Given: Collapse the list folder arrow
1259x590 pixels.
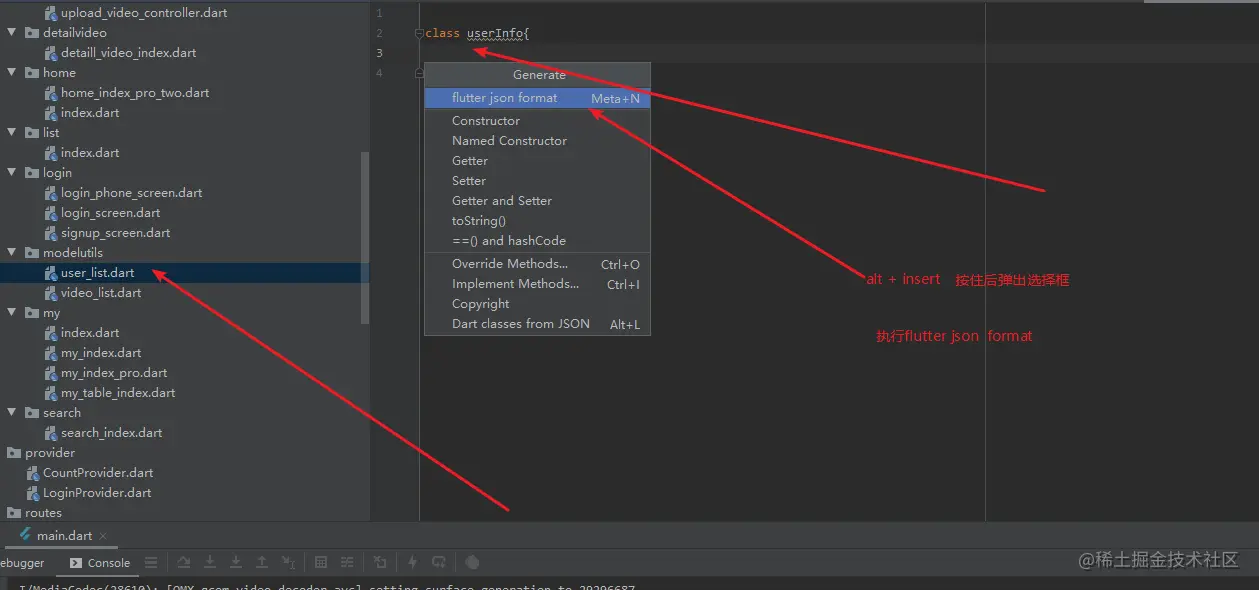Looking at the screenshot, I should [12, 133].
